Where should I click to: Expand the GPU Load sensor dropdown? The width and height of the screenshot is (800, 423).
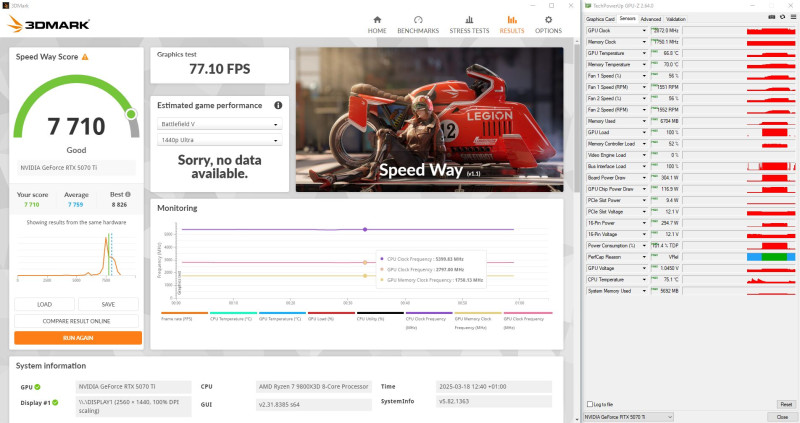click(644, 132)
